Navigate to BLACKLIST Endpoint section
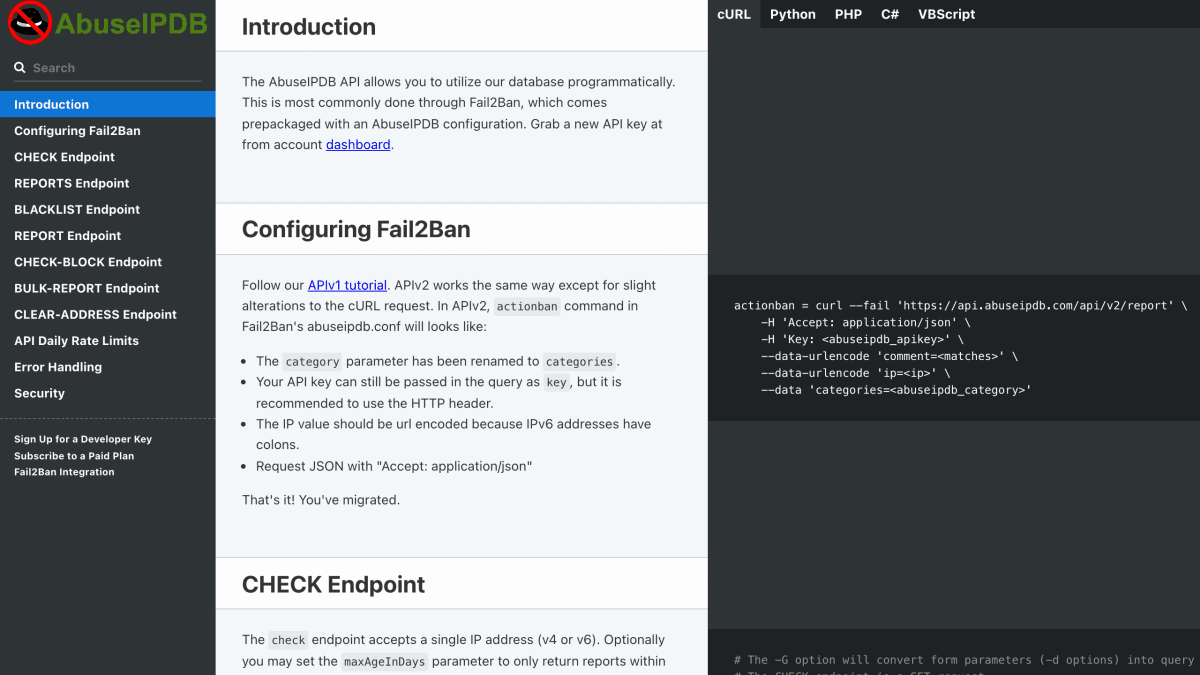 click(107, 209)
